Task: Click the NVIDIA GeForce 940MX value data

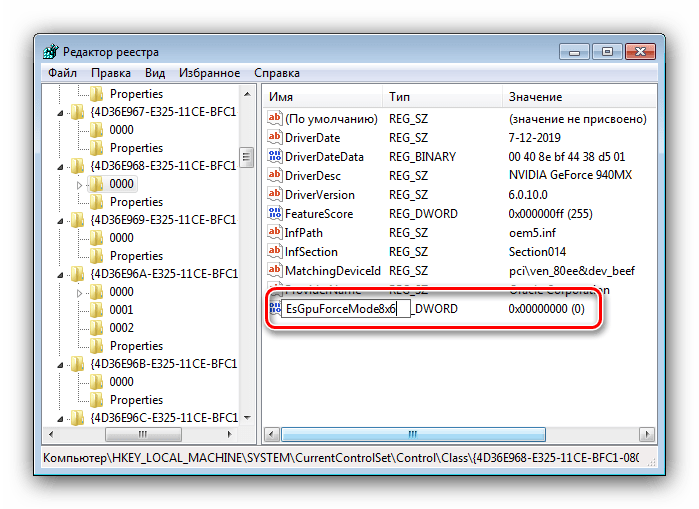Action: pyautogui.click(x=570, y=175)
